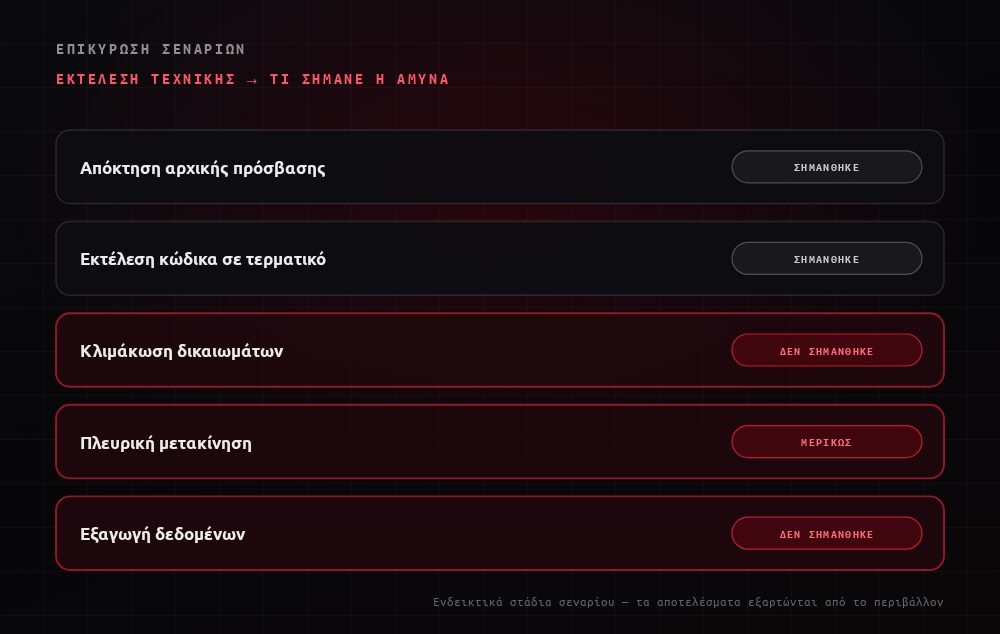Click ΔΕΝ ΣΗΜΑΝΘΗΚΕ badge for Εξαγωγή δεδομένων
The height and width of the screenshot is (634, 1000).
(827, 534)
